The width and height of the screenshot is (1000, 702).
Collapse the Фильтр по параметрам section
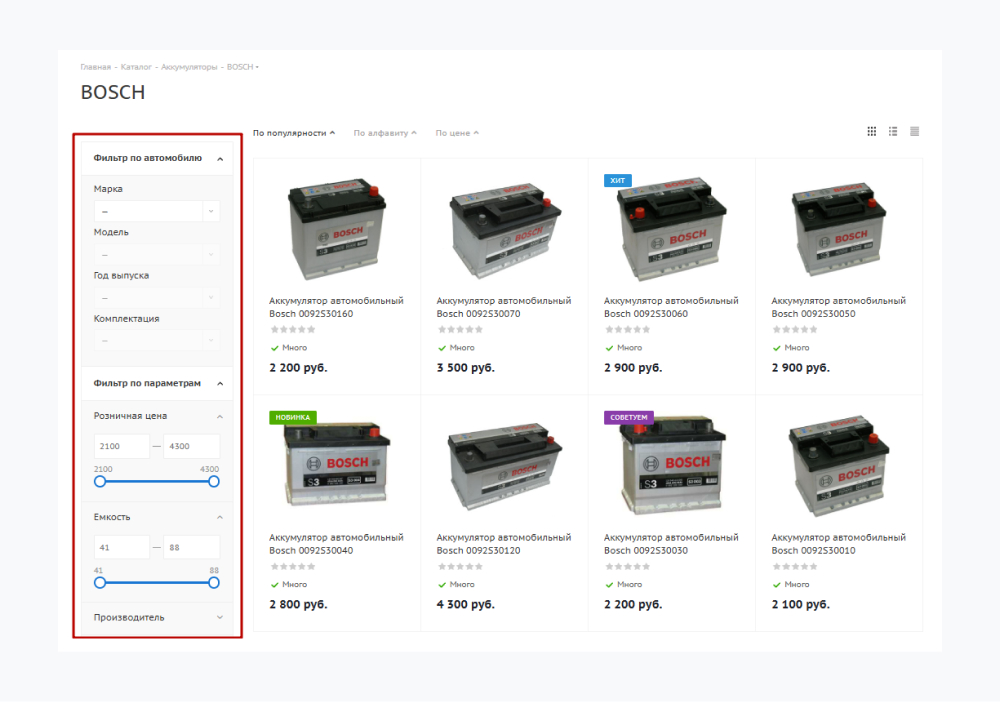[x=220, y=383]
